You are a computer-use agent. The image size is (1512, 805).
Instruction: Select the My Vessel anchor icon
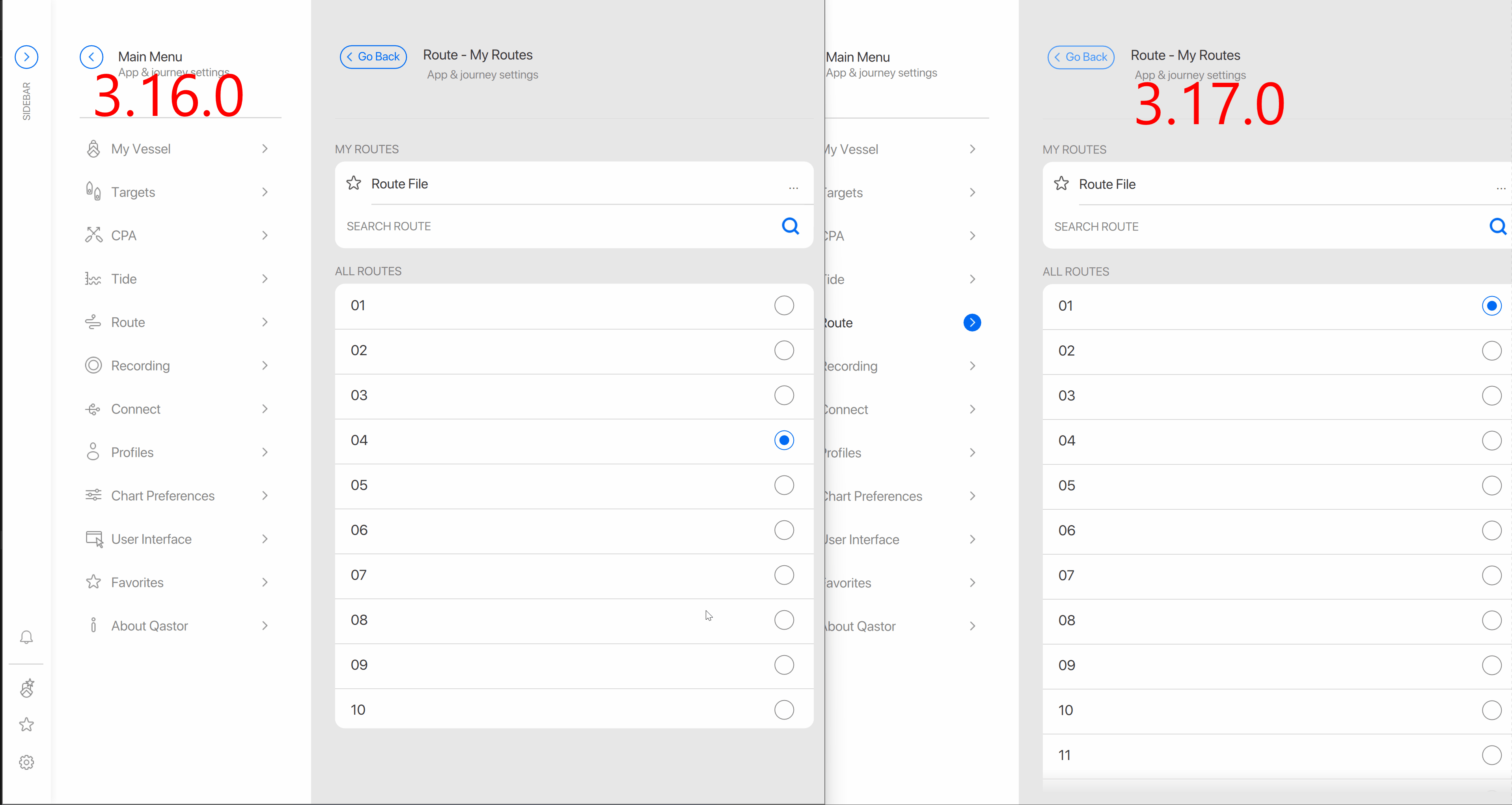[93, 149]
